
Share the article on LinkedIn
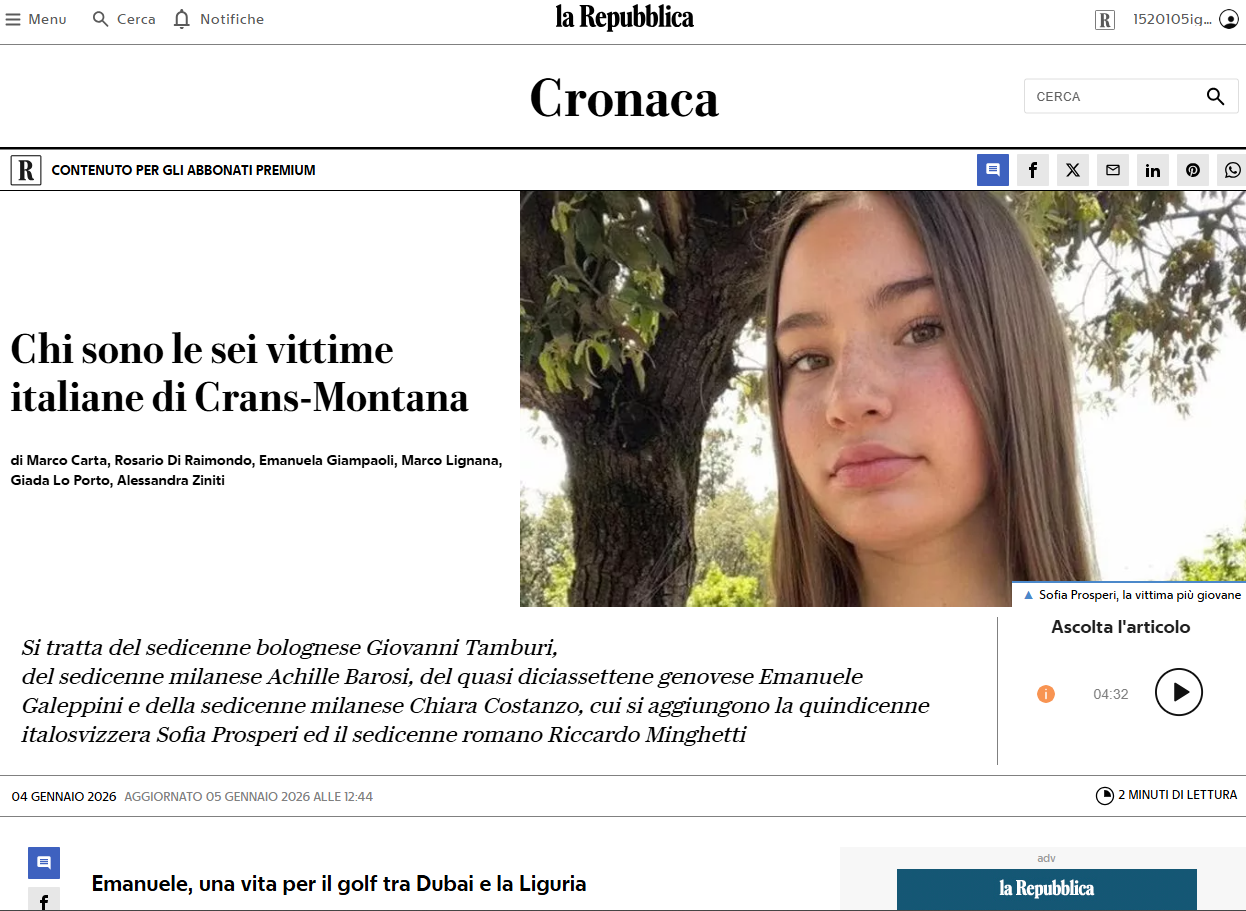[x=1153, y=170]
